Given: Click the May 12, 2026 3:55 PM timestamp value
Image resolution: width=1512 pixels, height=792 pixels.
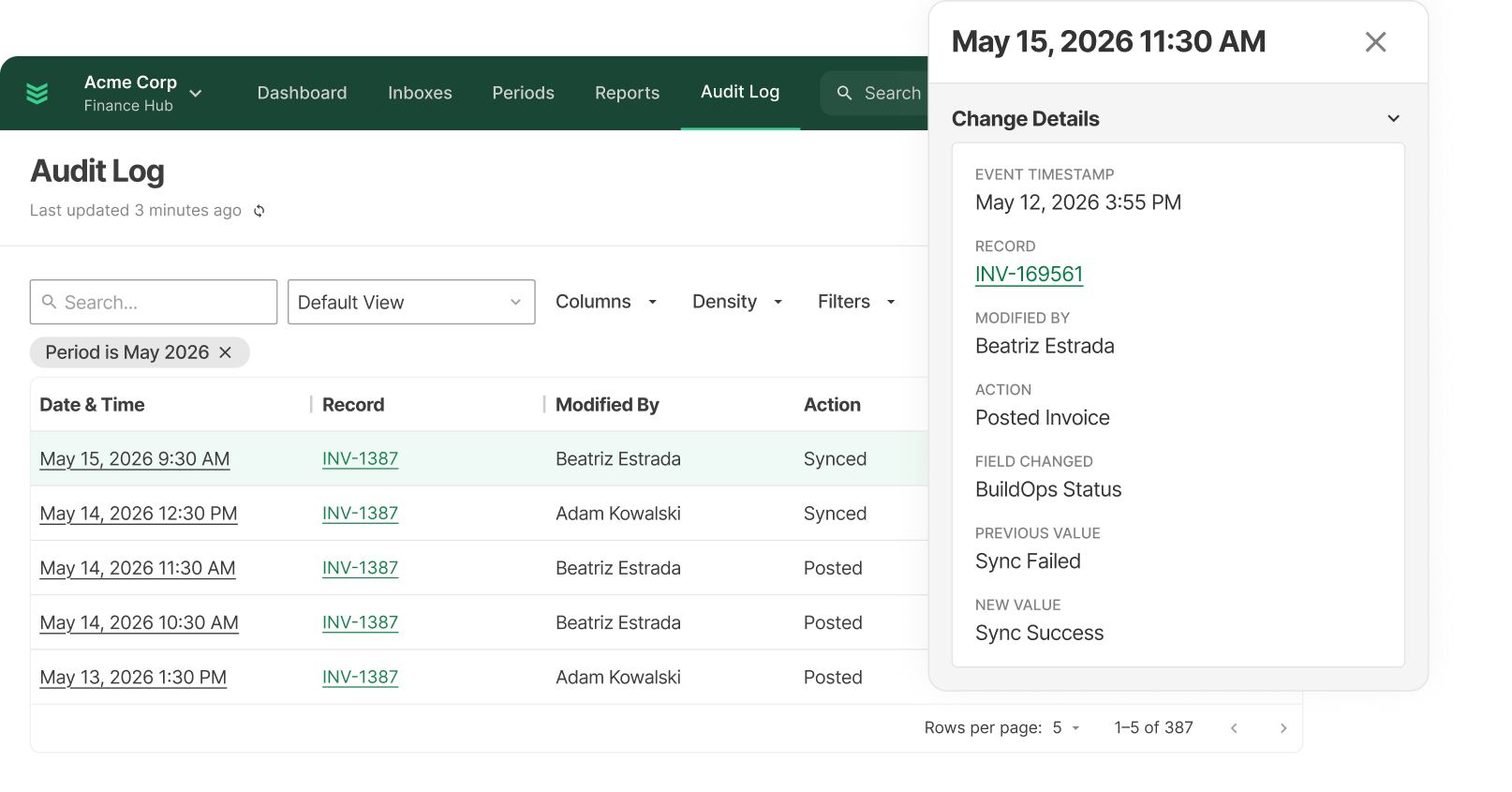Looking at the screenshot, I should [1078, 202].
